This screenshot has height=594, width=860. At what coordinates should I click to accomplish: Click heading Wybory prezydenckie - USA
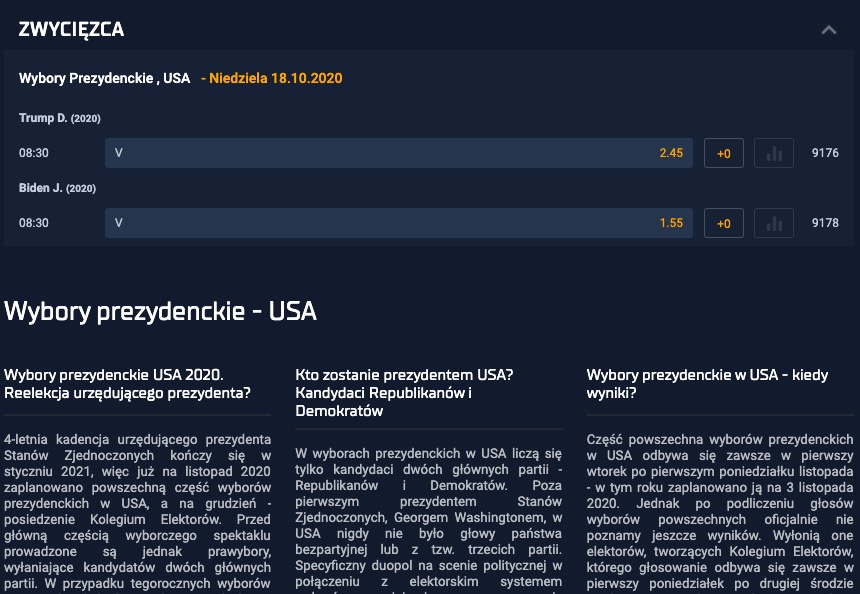[160, 312]
